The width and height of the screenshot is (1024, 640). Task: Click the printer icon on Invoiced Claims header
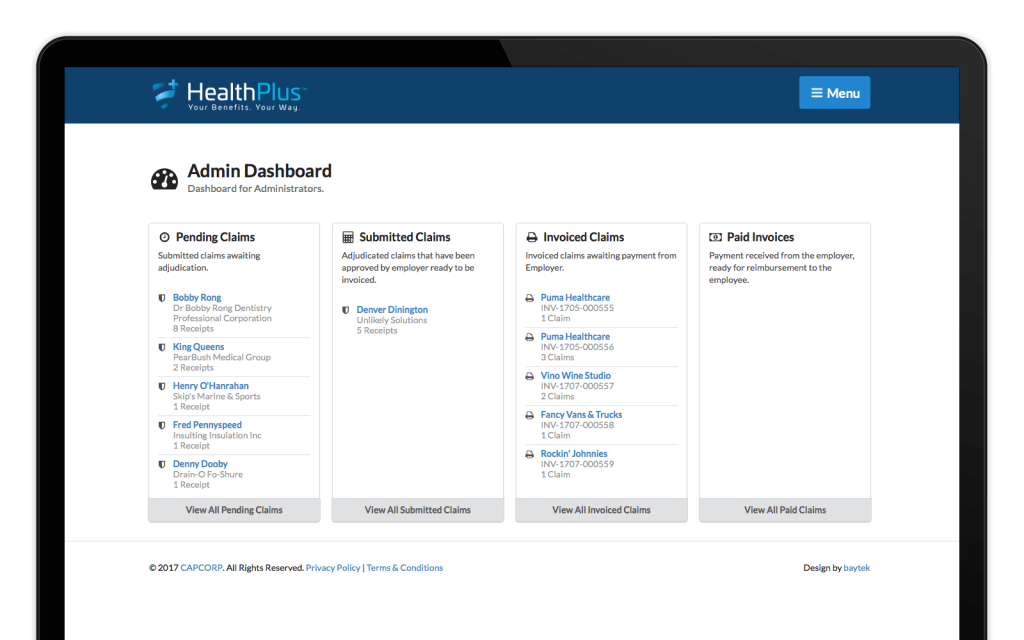pos(530,237)
